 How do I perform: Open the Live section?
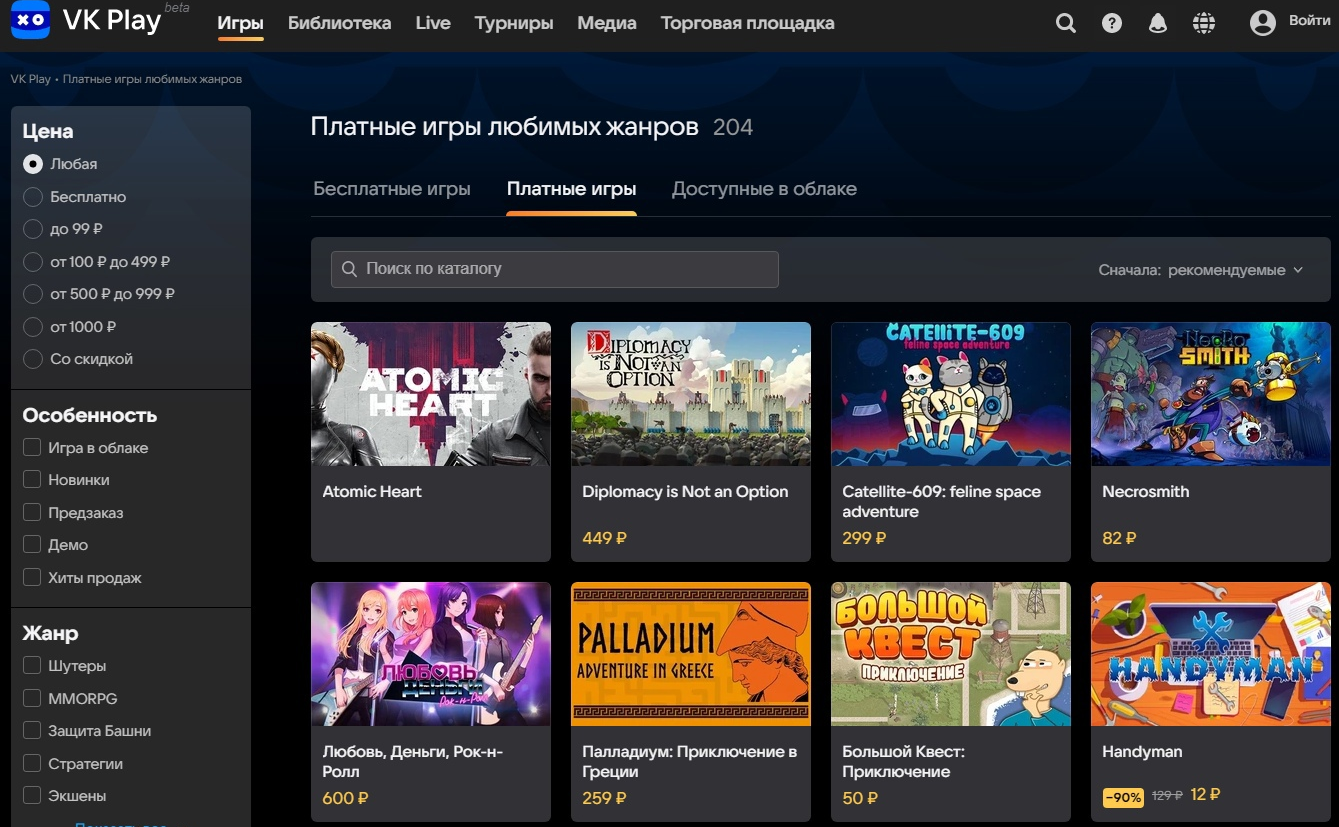[x=433, y=23]
